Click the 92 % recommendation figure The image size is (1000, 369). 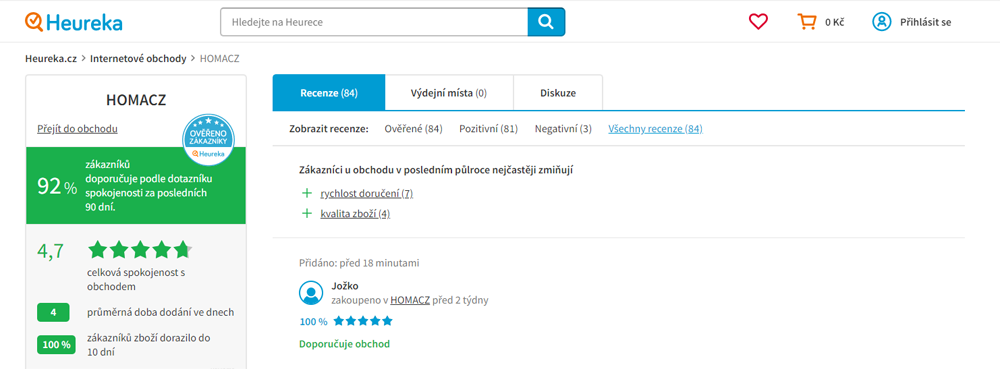click(x=57, y=186)
